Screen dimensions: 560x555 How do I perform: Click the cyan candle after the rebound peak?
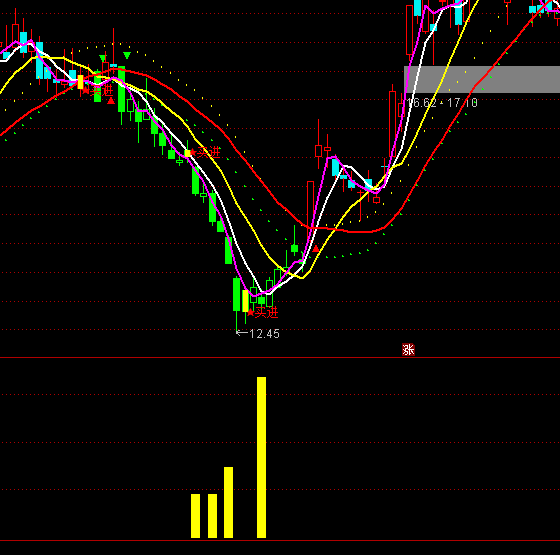click(335, 167)
